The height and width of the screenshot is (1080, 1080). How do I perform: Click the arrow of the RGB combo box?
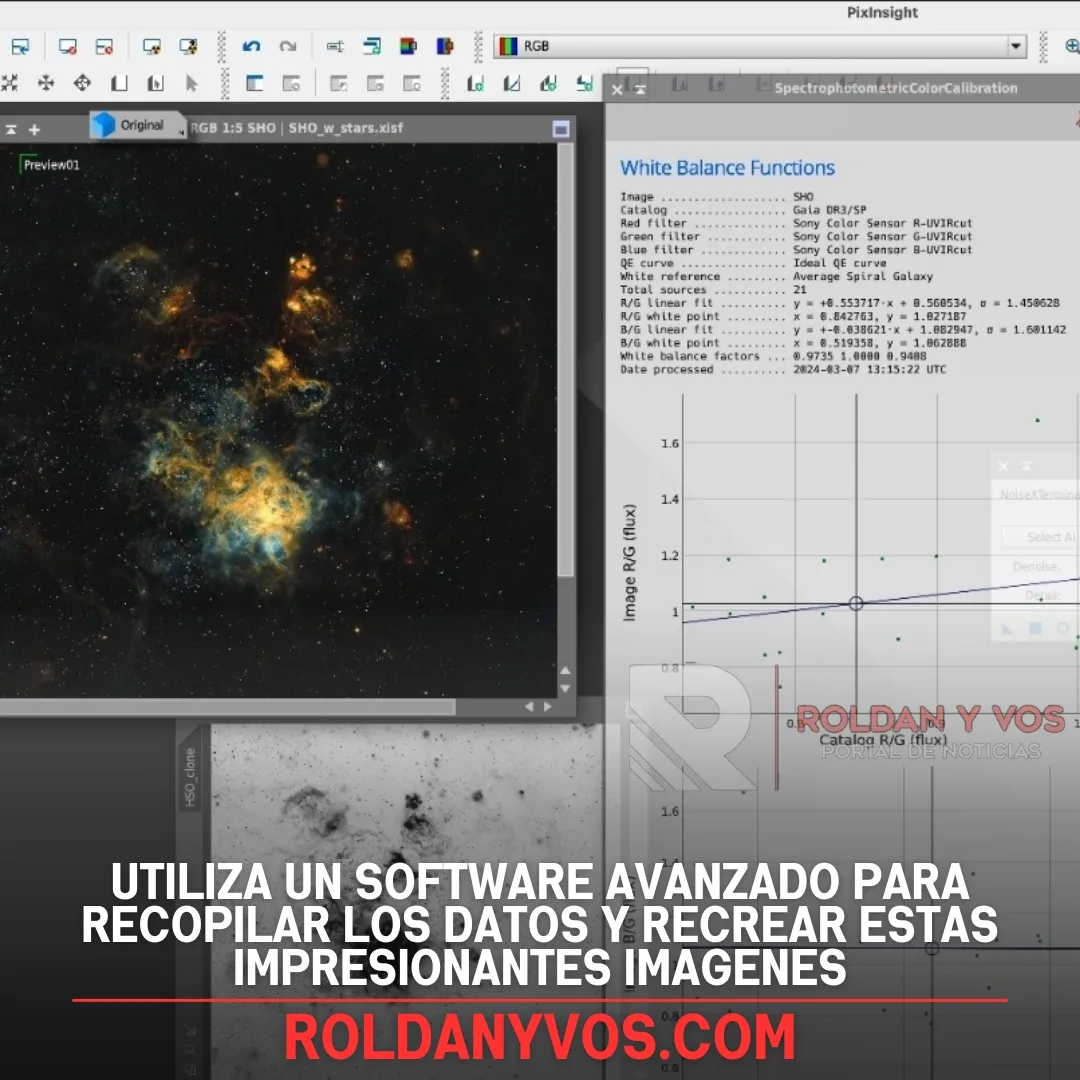1015,46
